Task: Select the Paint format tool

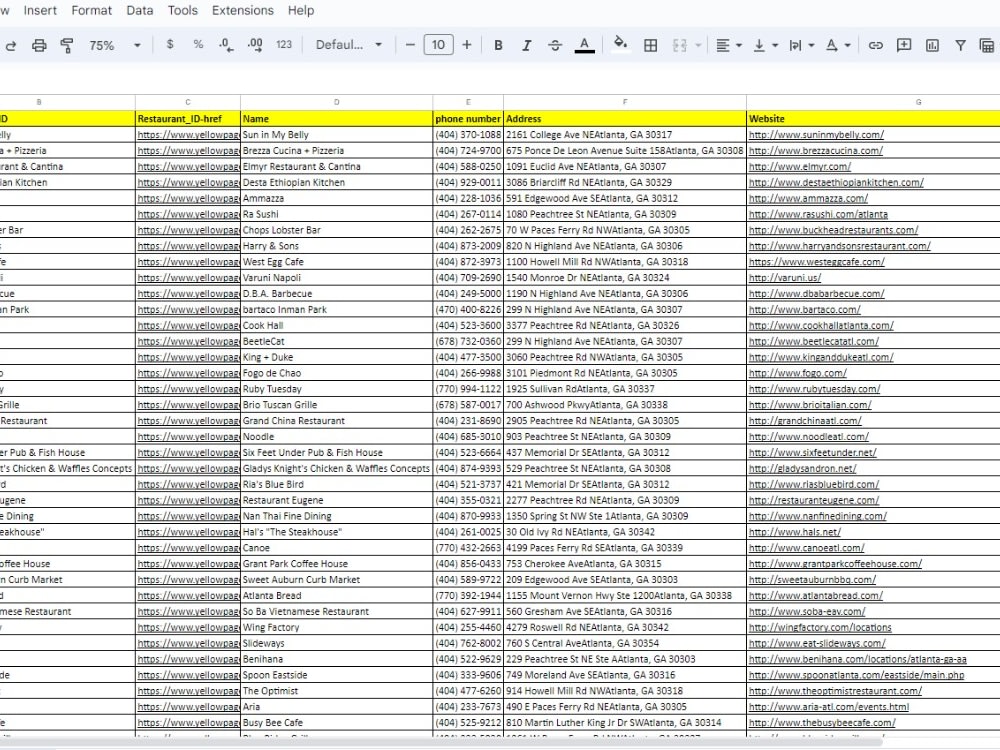Action: click(x=66, y=45)
